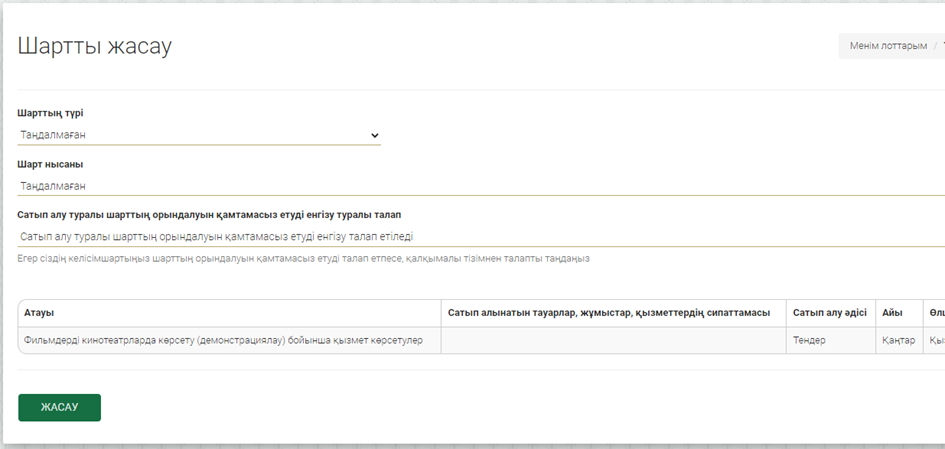945x449 pixels.
Task: Click the Сатып алу әдісі column header
Action: (x=830, y=313)
